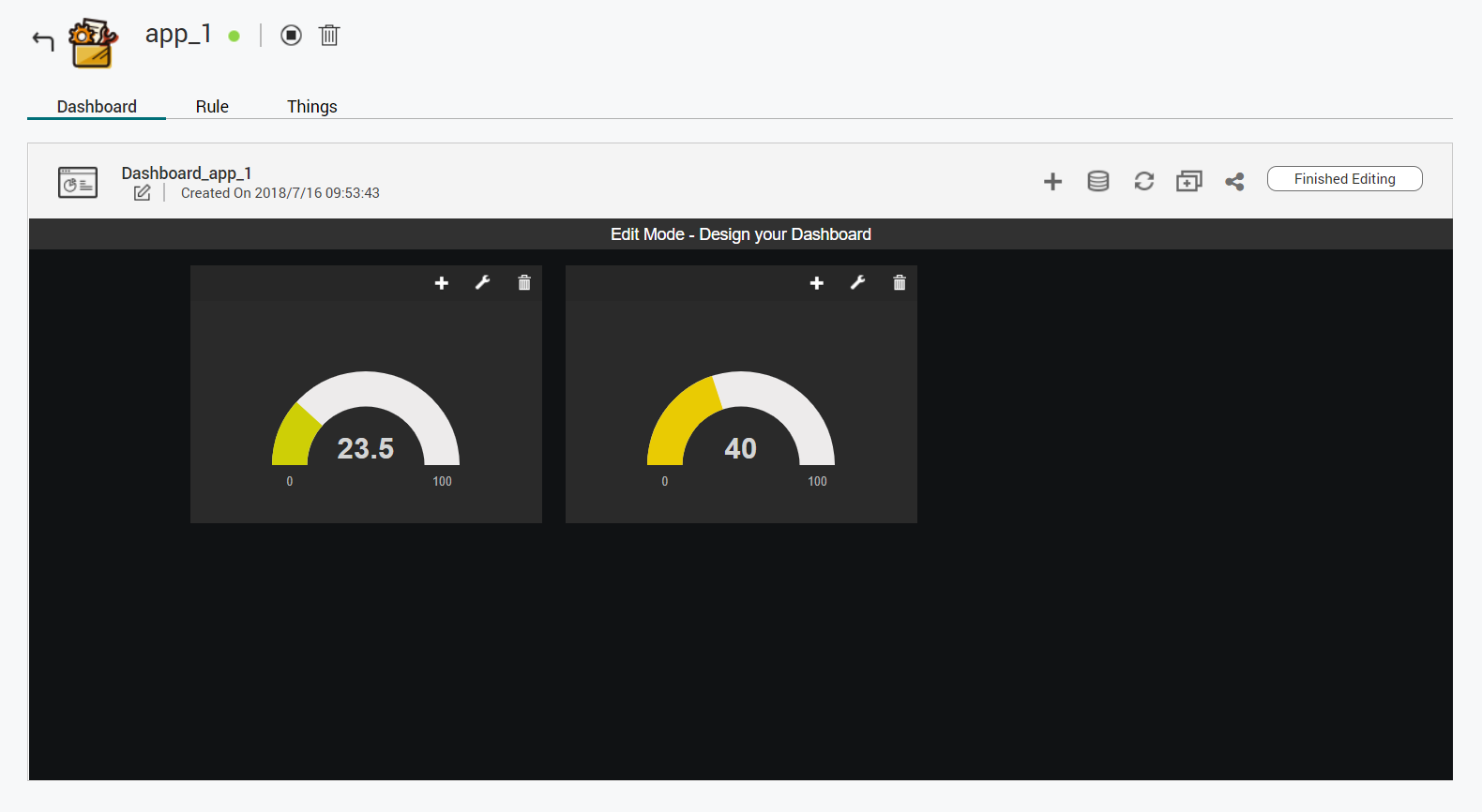Share the dashboard
Screen dimensions: 1482x812
(1234, 181)
